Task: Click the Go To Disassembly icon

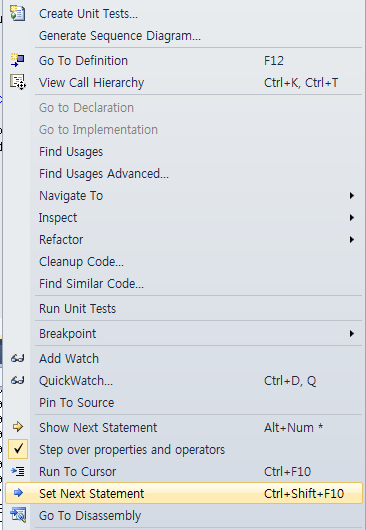Action: (x=18, y=515)
